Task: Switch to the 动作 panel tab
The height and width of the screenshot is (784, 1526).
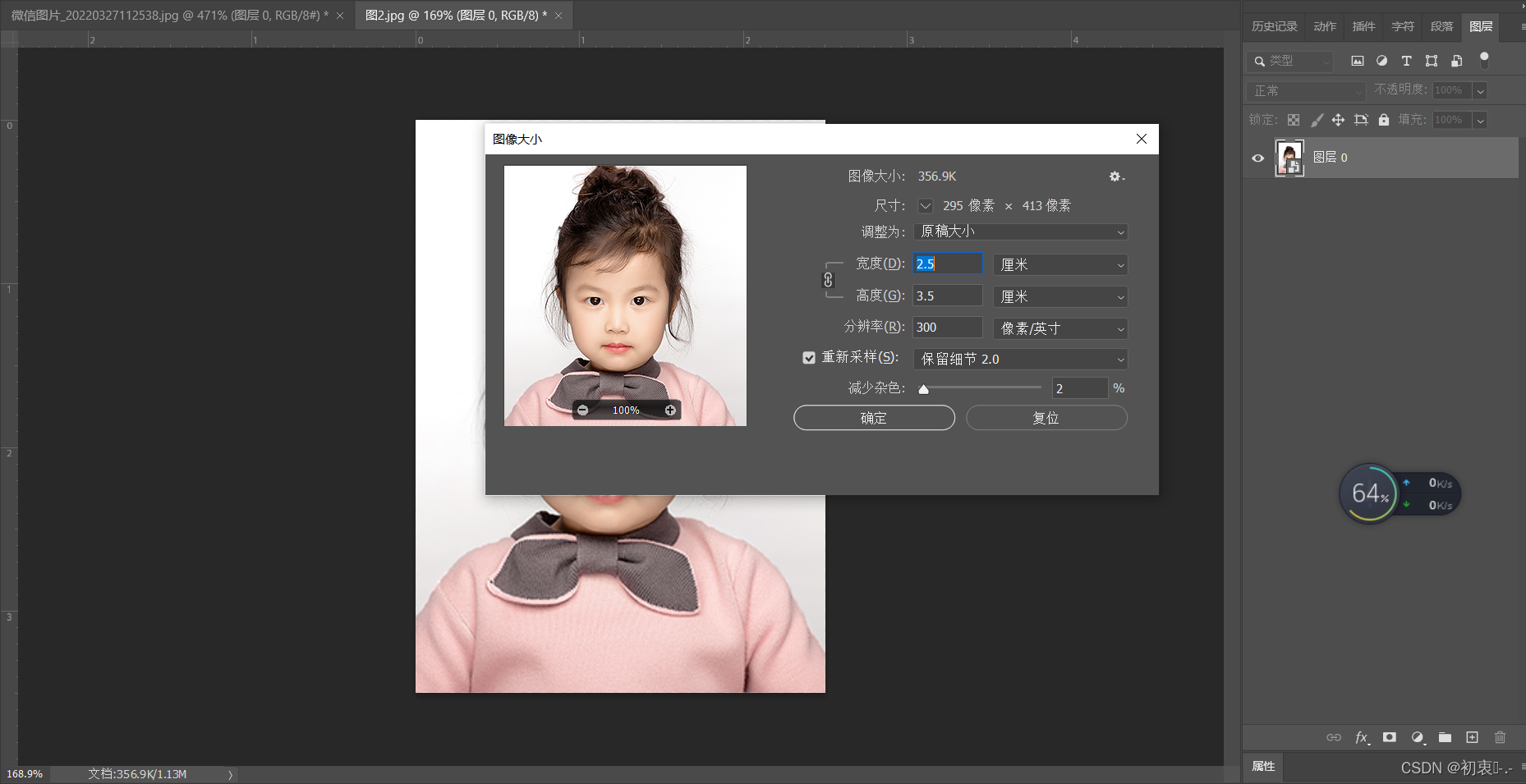Action: pyautogui.click(x=1325, y=26)
